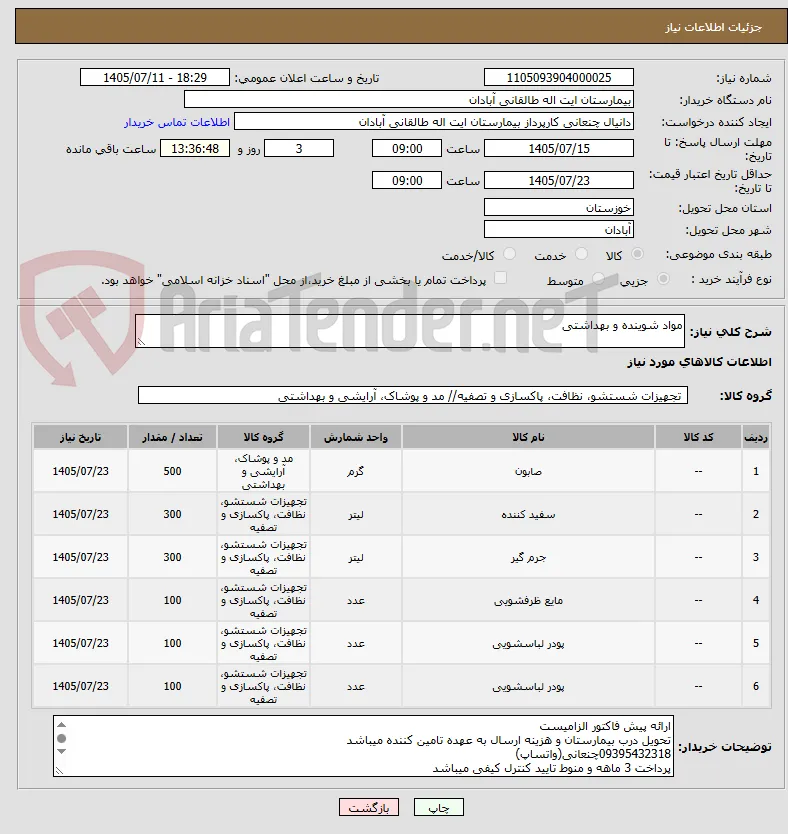Click the buyer organization name field
Image resolution: width=788 pixels, height=834 pixels.
pos(409,100)
